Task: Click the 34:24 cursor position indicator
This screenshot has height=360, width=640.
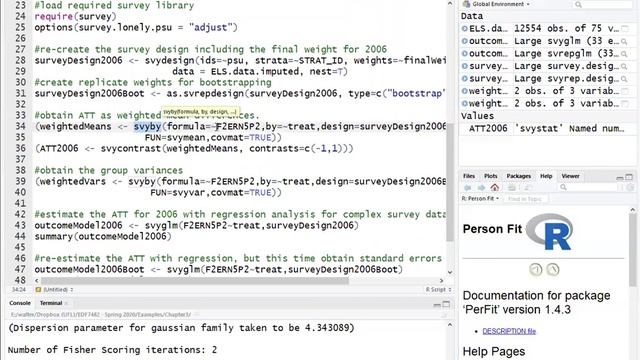Action: click(x=19, y=289)
